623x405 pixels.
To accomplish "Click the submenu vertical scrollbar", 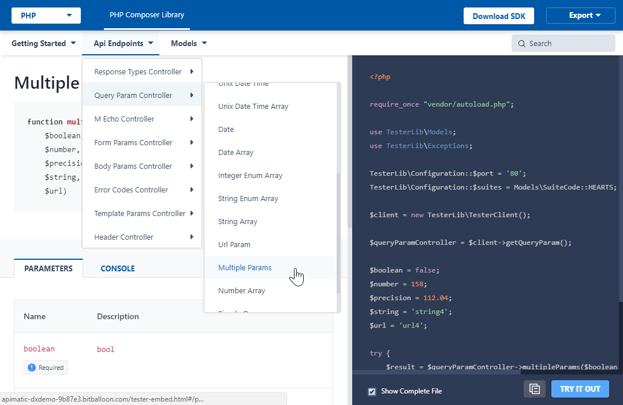I will coord(339,233).
